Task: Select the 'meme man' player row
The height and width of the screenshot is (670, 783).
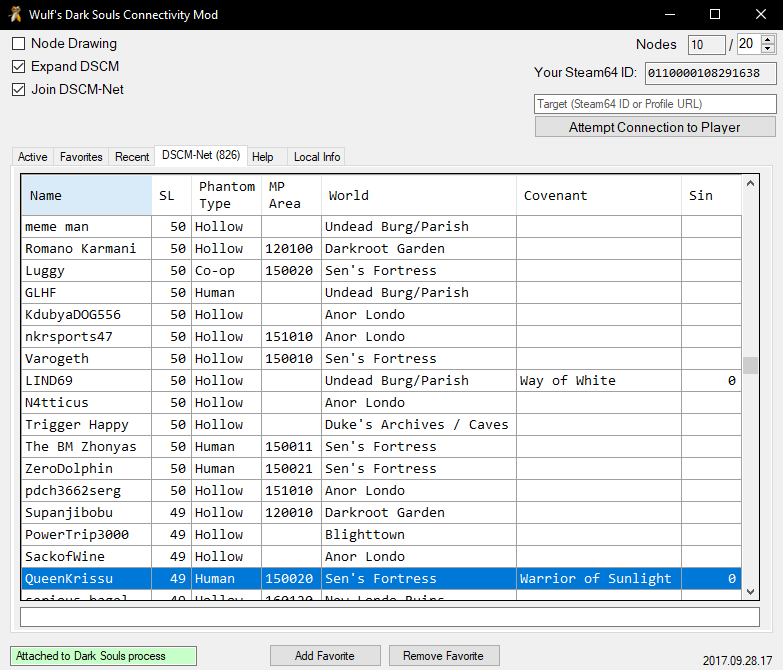Action: [382, 227]
